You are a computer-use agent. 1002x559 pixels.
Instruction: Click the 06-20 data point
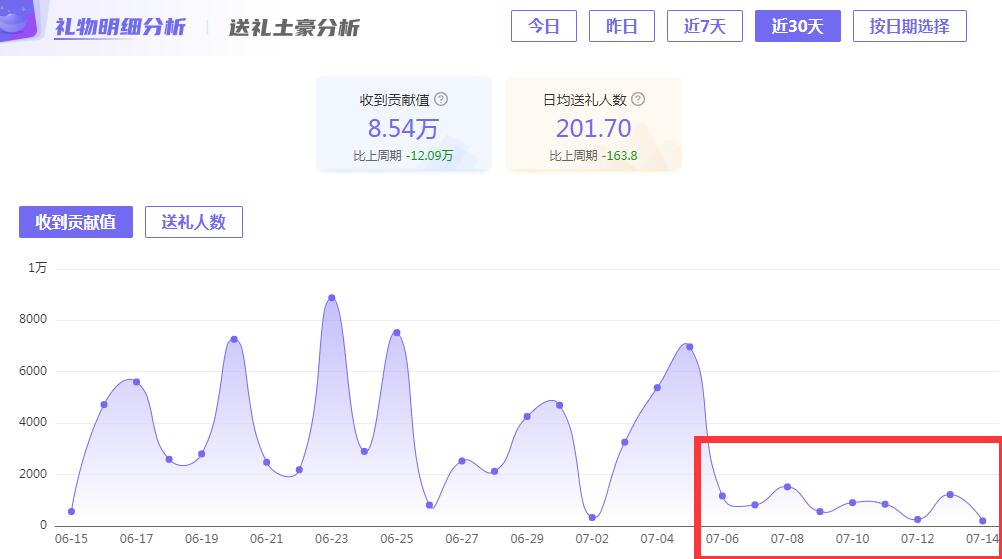(x=234, y=339)
